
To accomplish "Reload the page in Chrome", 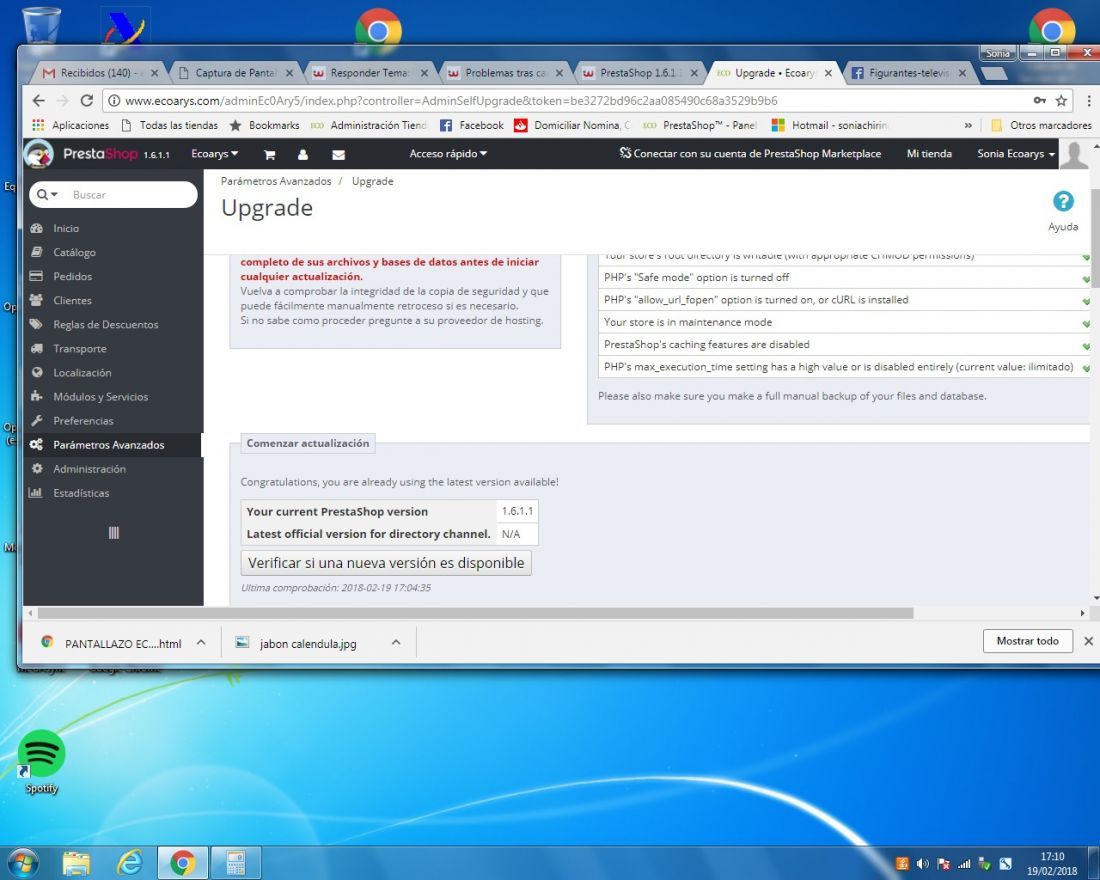I will click(86, 100).
